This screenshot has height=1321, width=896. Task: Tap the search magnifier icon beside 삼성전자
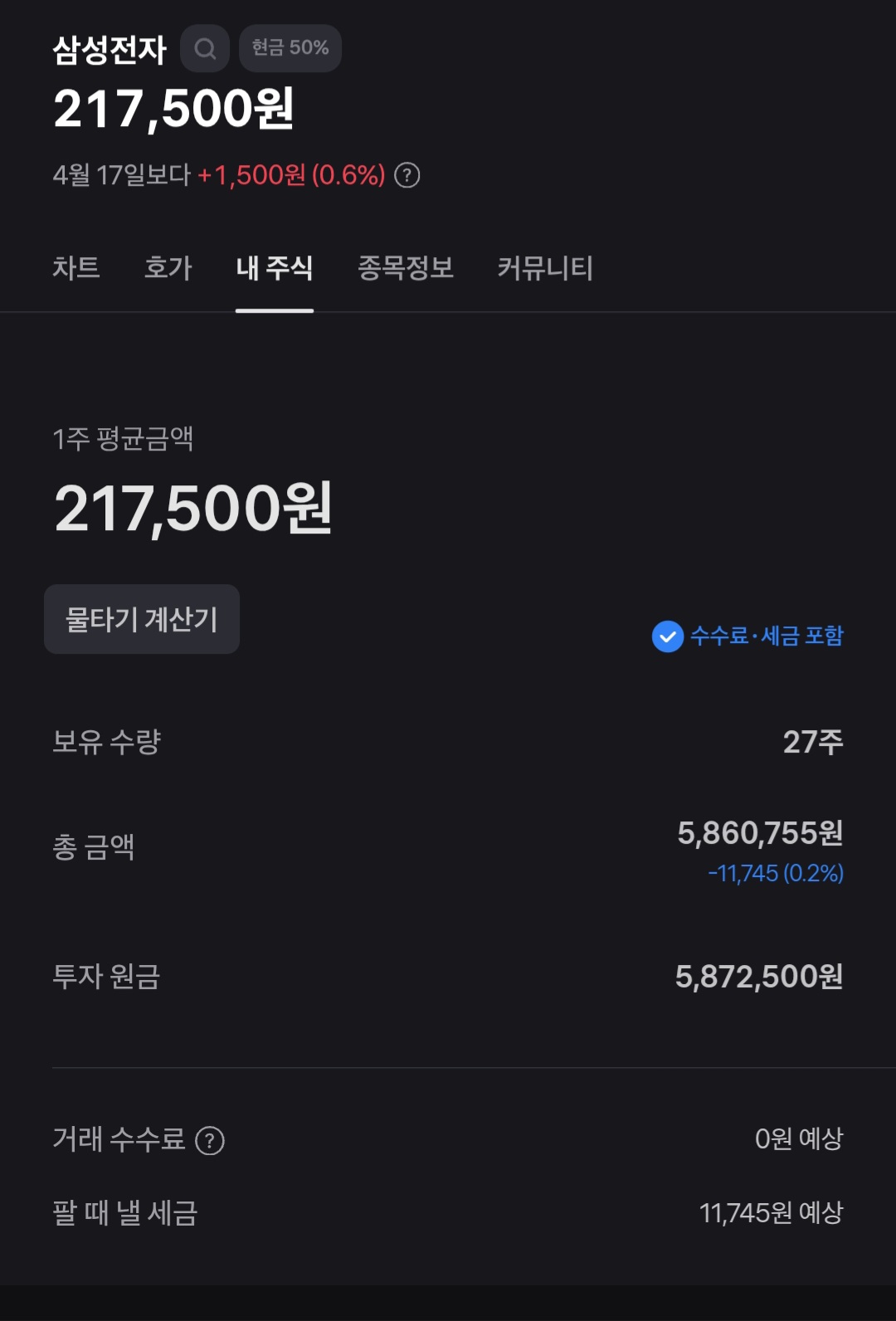[x=205, y=49]
